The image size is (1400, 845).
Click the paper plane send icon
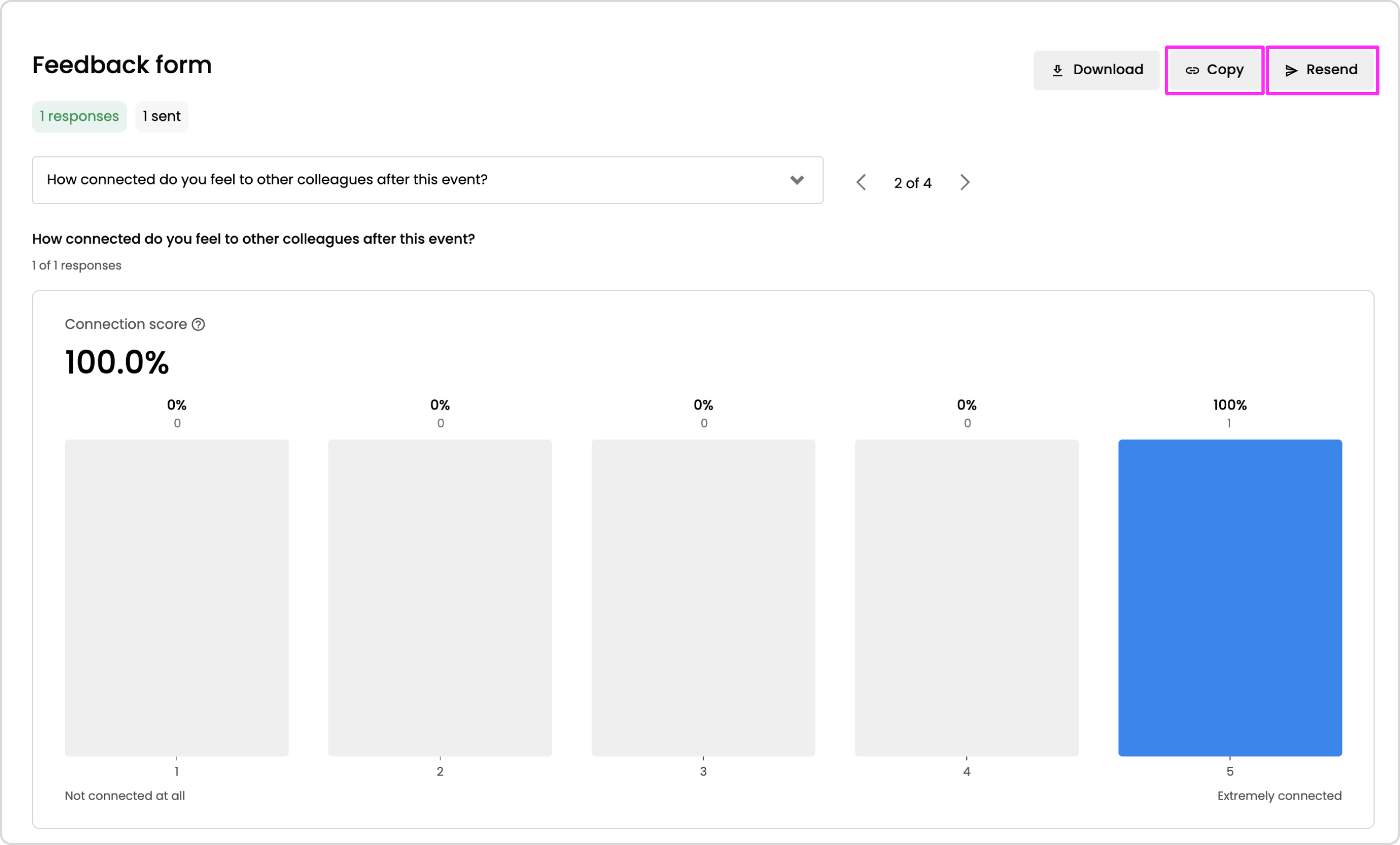tap(1291, 70)
